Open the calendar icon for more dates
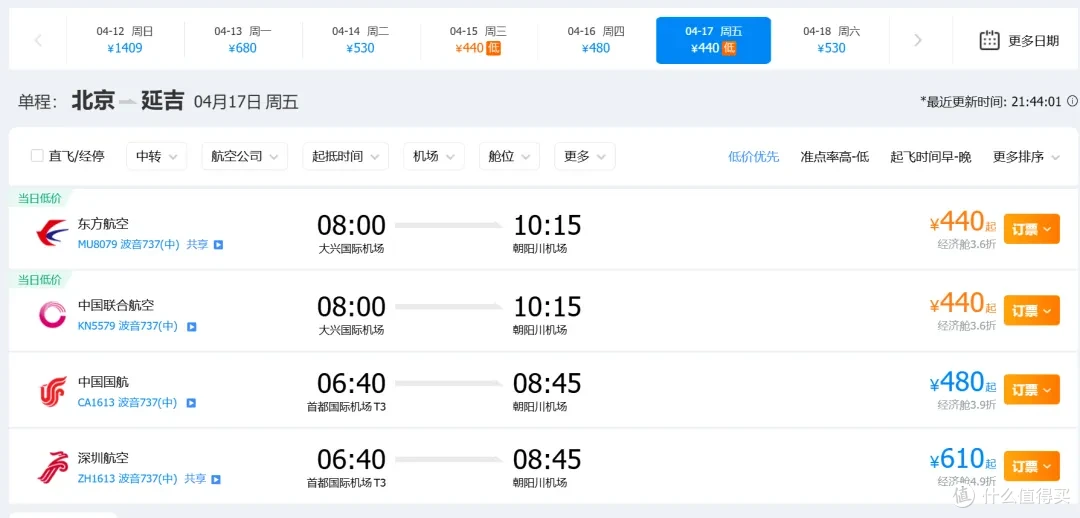1080x518 pixels. [990, 40]
